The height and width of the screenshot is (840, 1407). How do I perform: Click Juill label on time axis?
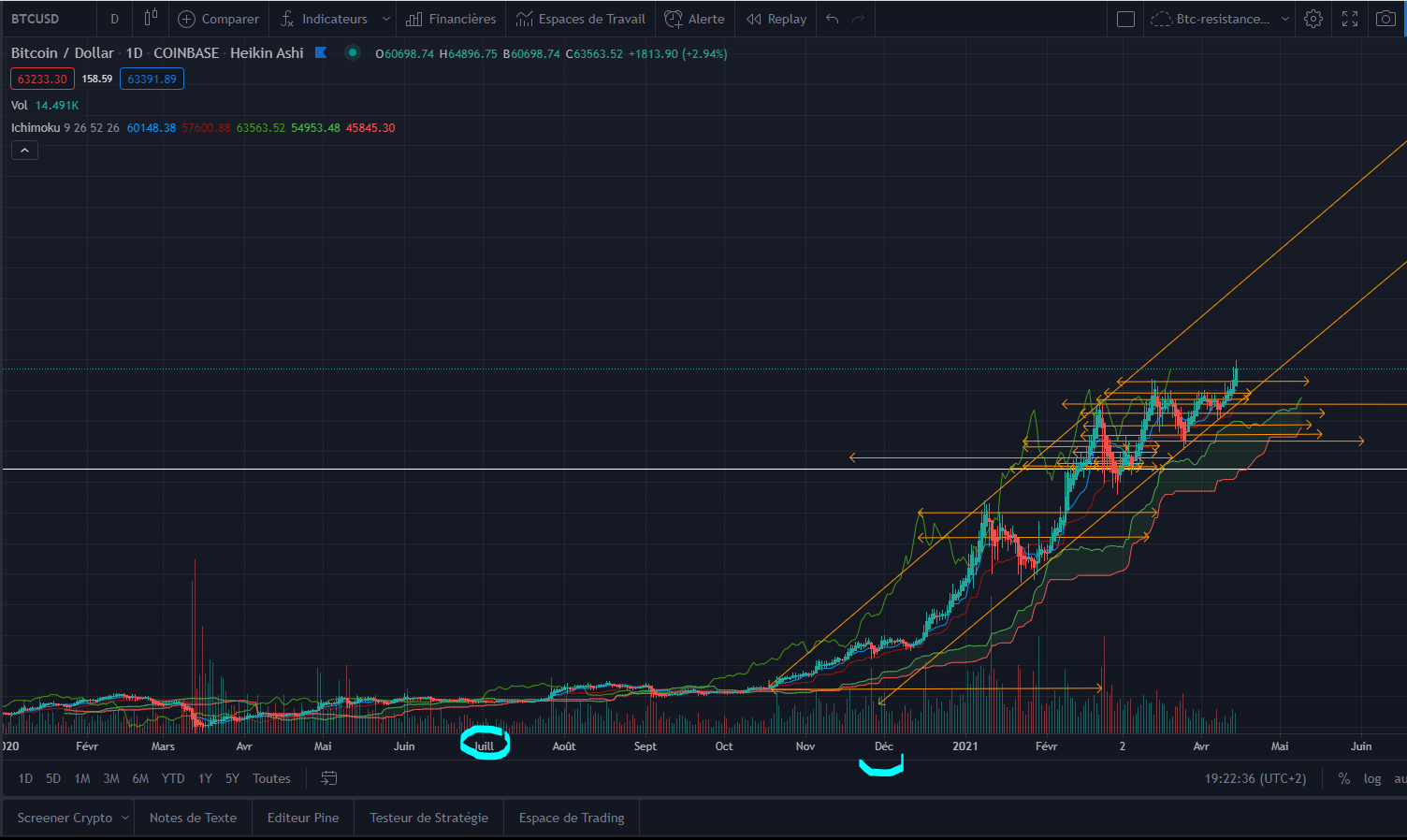click(484, 746)
